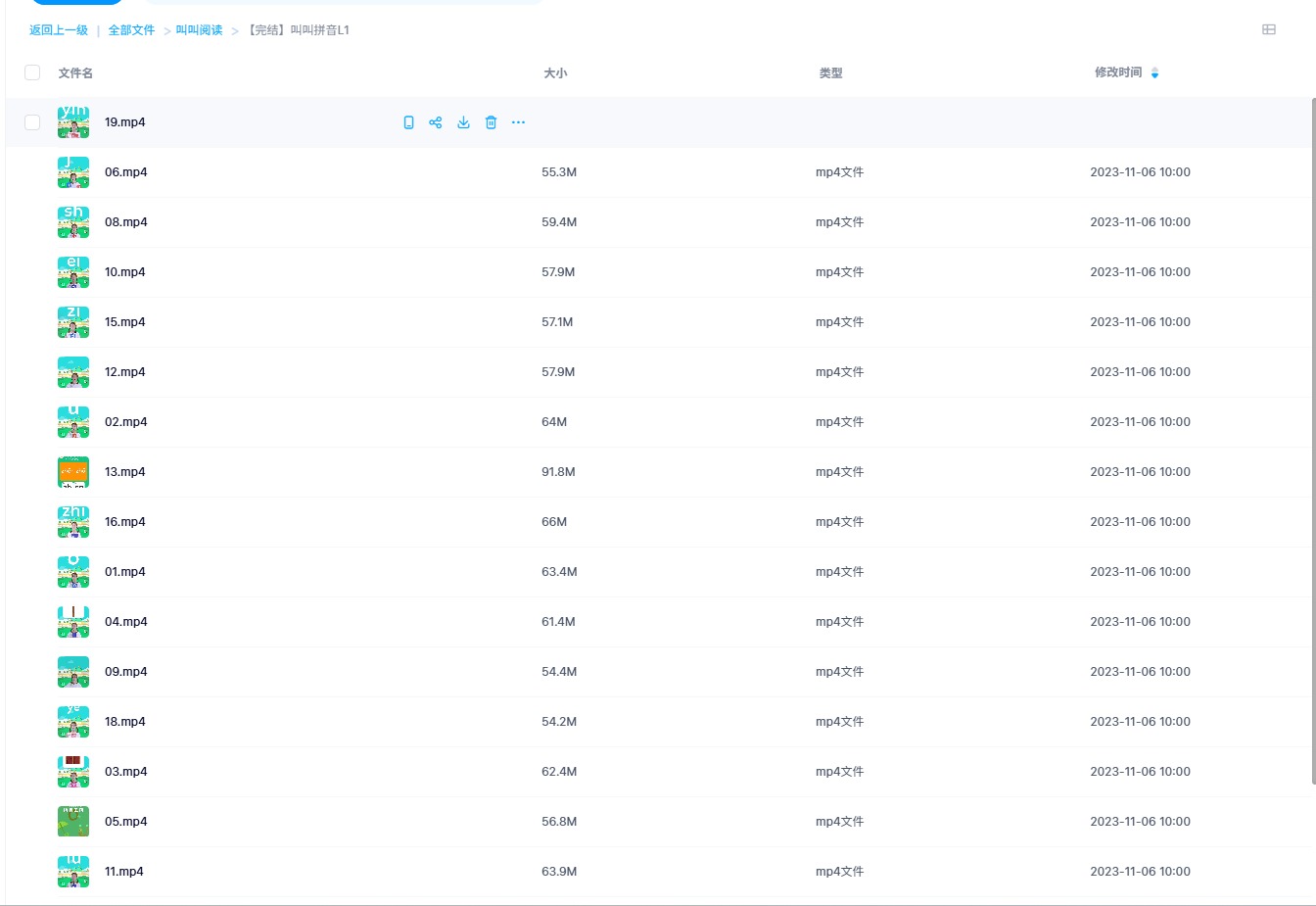This screenshot has width=1316, height=906.
Task: Sort by 修改时间 using sort arrows
Action: pos(1154,72)
